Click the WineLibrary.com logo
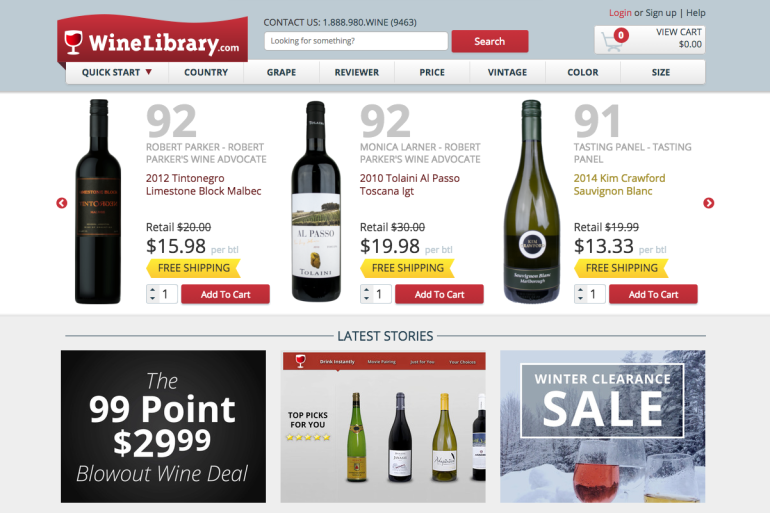This screenshot has height=513, width=770. 153,41
